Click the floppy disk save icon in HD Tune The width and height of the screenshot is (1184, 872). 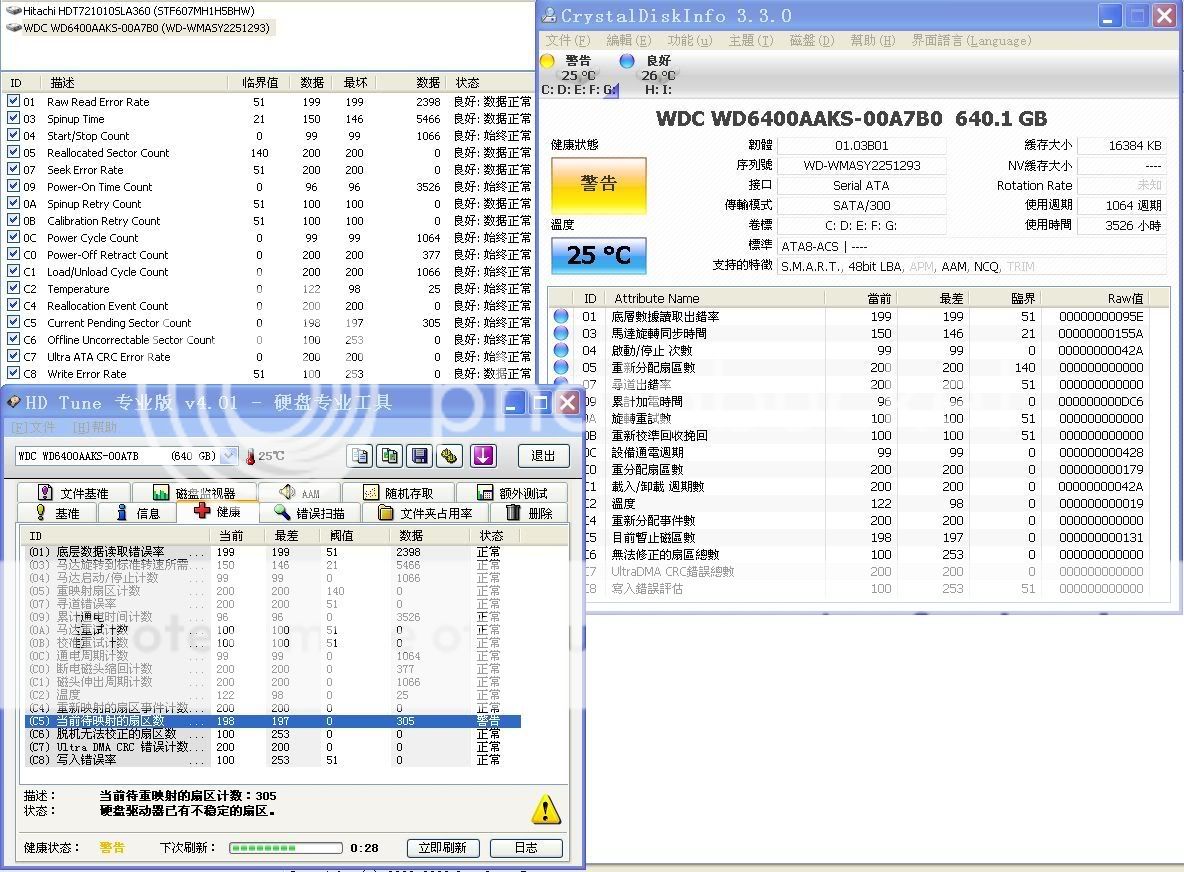click(419, 455)
